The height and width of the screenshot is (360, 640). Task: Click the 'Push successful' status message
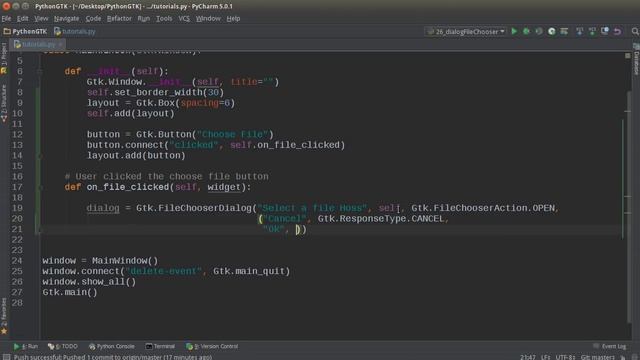point(113,357)
